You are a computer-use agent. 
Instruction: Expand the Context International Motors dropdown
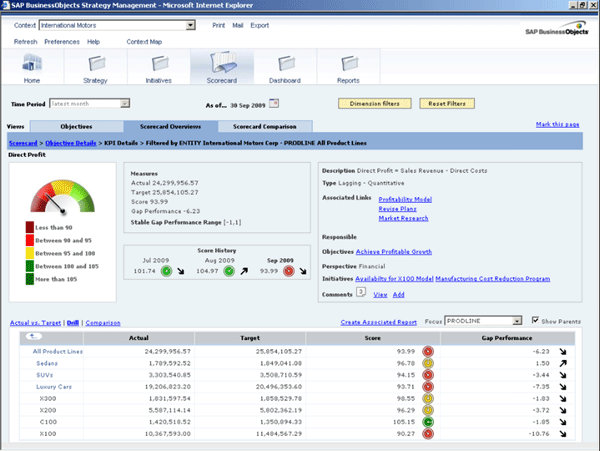point(191,24)
